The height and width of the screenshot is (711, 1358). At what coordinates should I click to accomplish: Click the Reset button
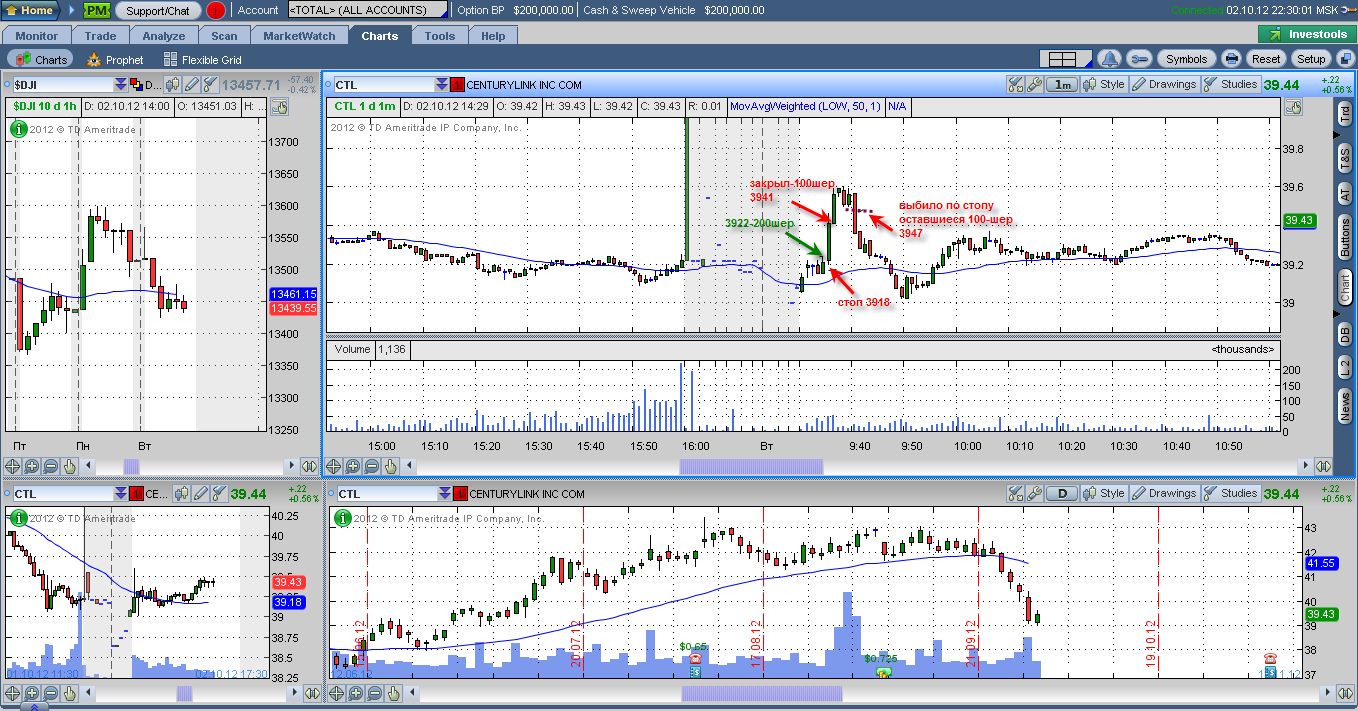1266,59
